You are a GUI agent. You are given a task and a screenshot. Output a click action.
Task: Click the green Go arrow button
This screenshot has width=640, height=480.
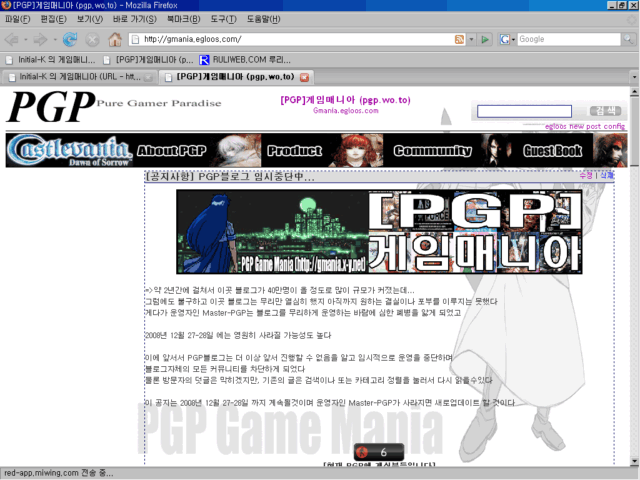485,39
